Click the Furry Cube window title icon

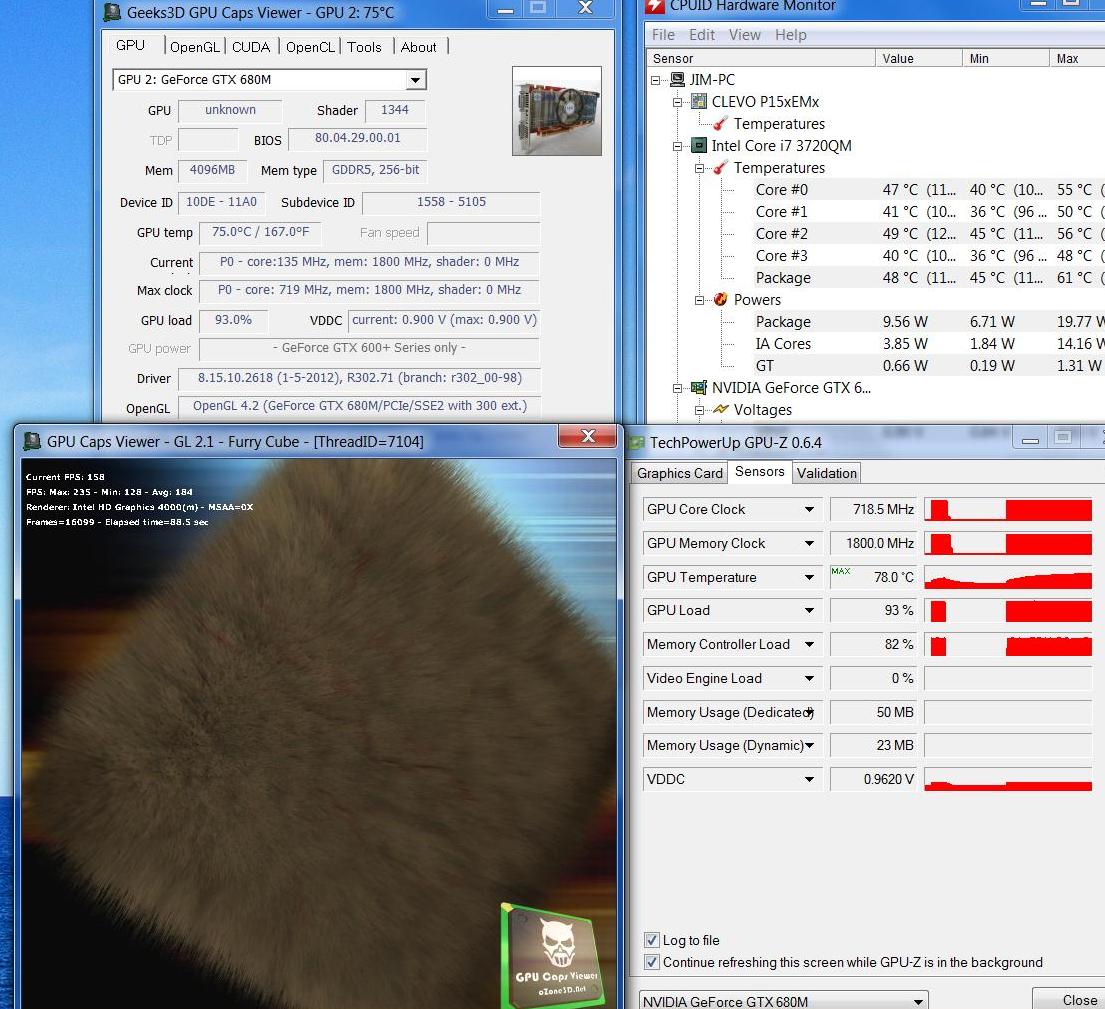(32, 442)
